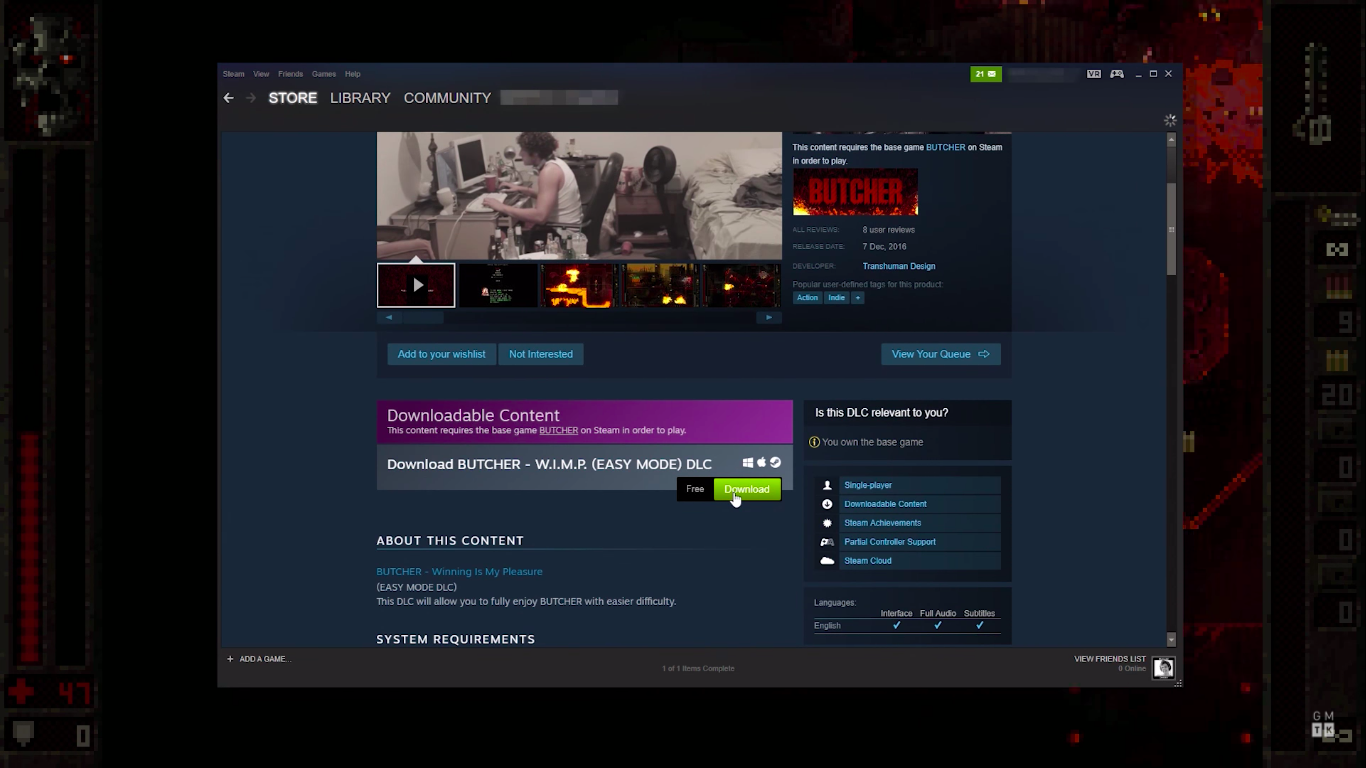1366x768 pixels.
Task: Click the green Download button
Action: (x=747, y=489)
